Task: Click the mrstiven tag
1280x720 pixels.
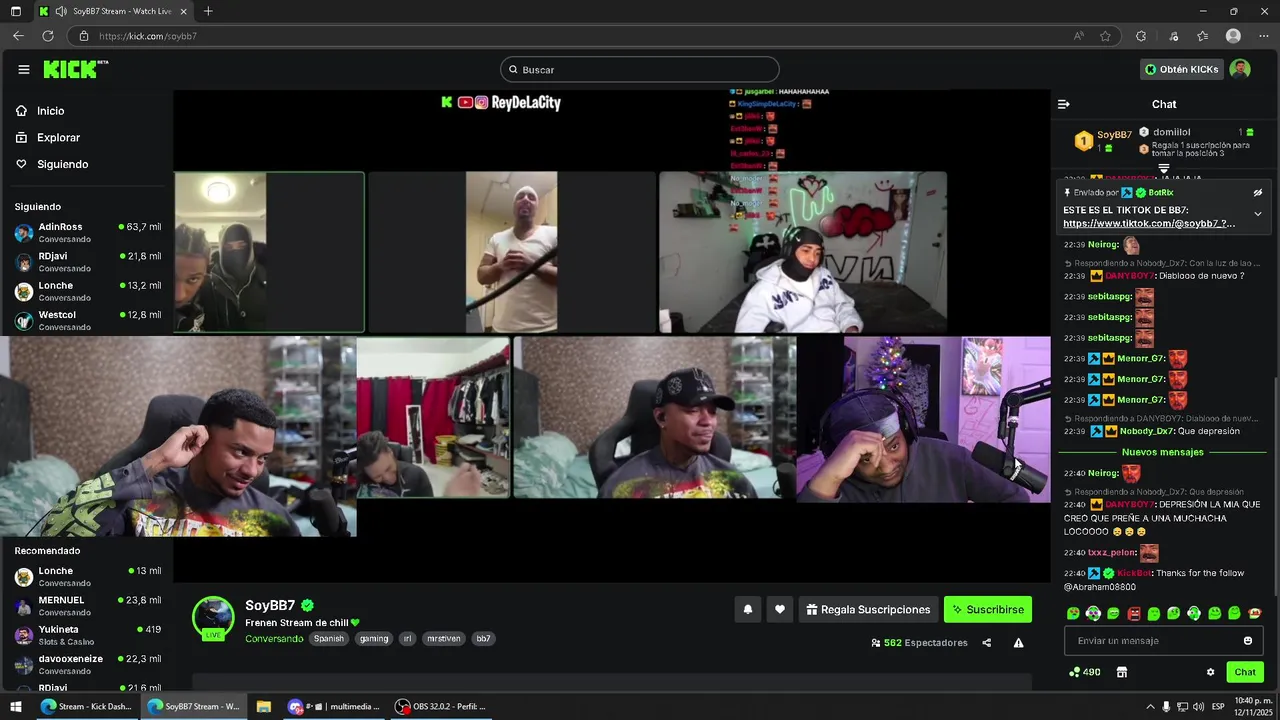Action: (444, 639)
